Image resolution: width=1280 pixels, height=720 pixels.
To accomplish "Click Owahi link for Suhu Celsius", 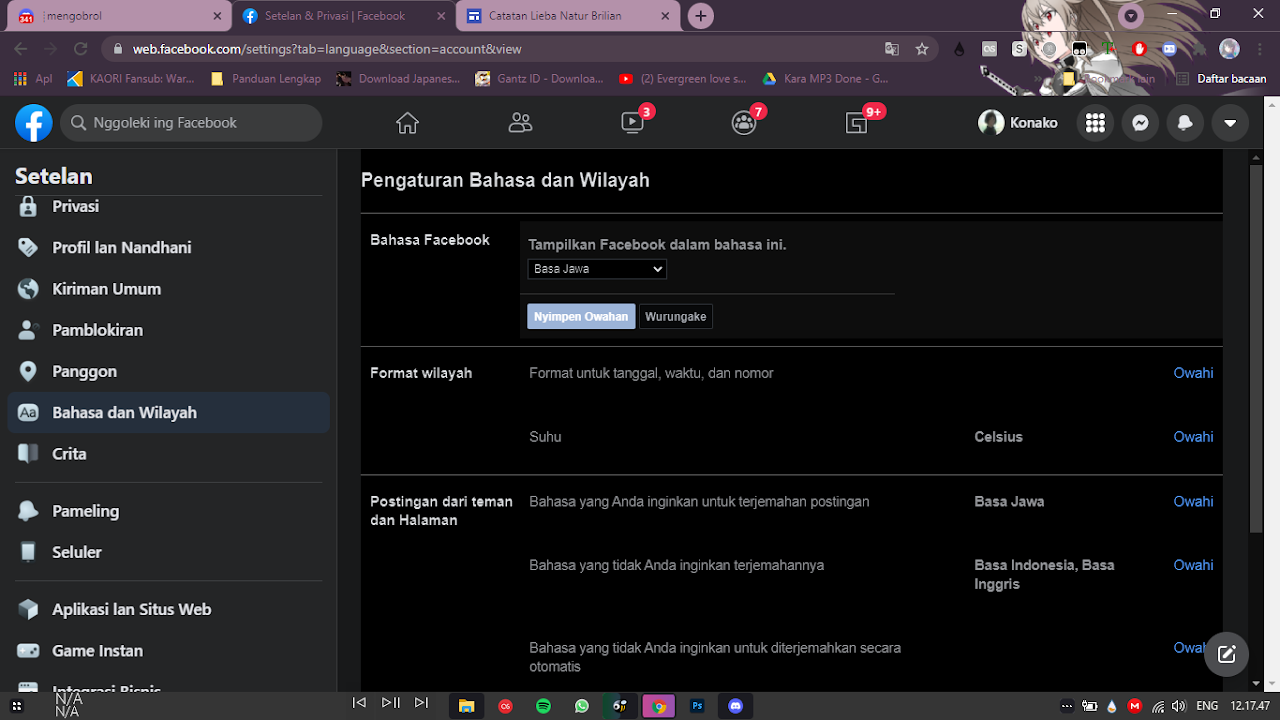I will pyautogui.click(x=1193, y=437).
